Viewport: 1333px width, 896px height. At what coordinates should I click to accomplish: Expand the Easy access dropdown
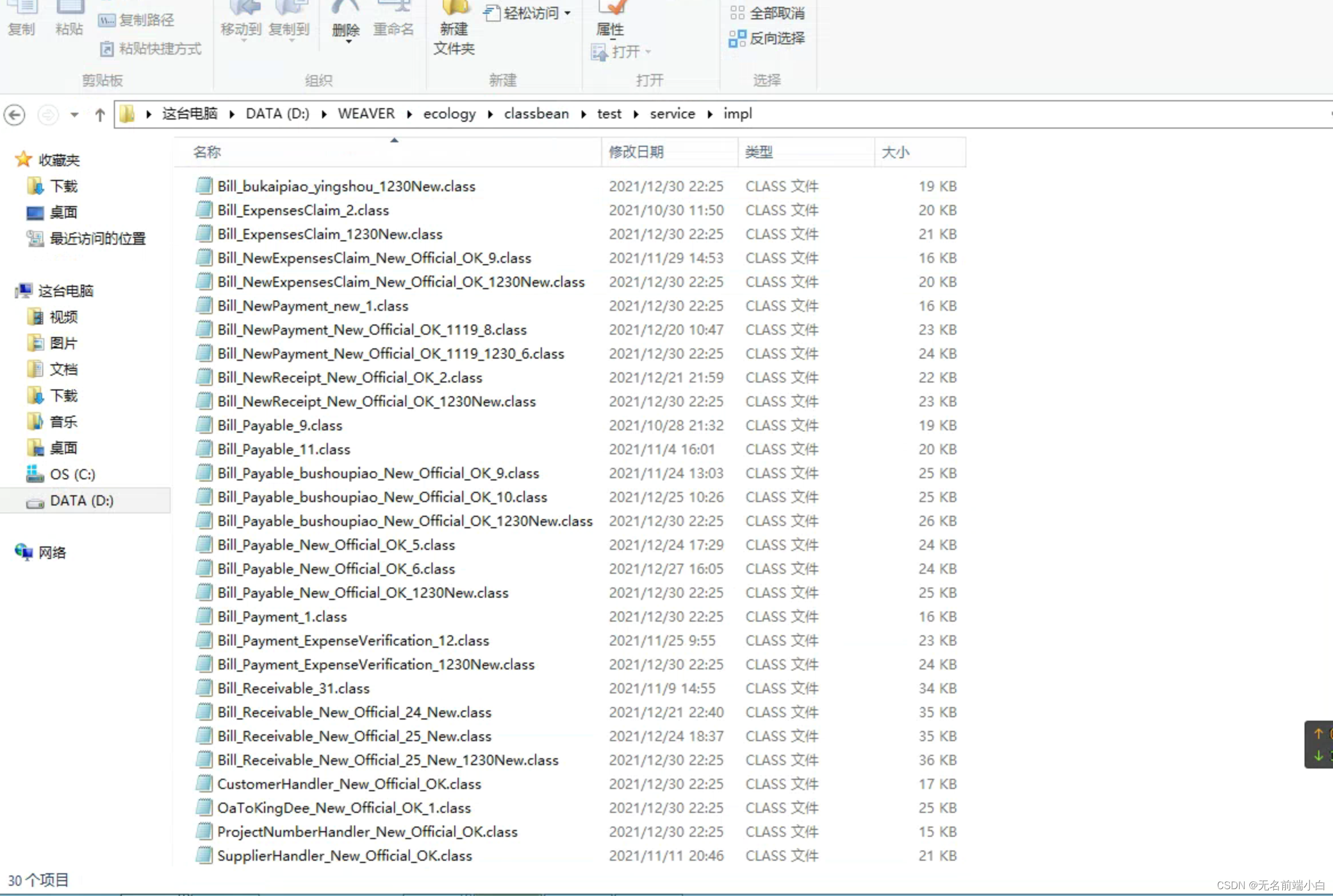(x=567, y=13)
